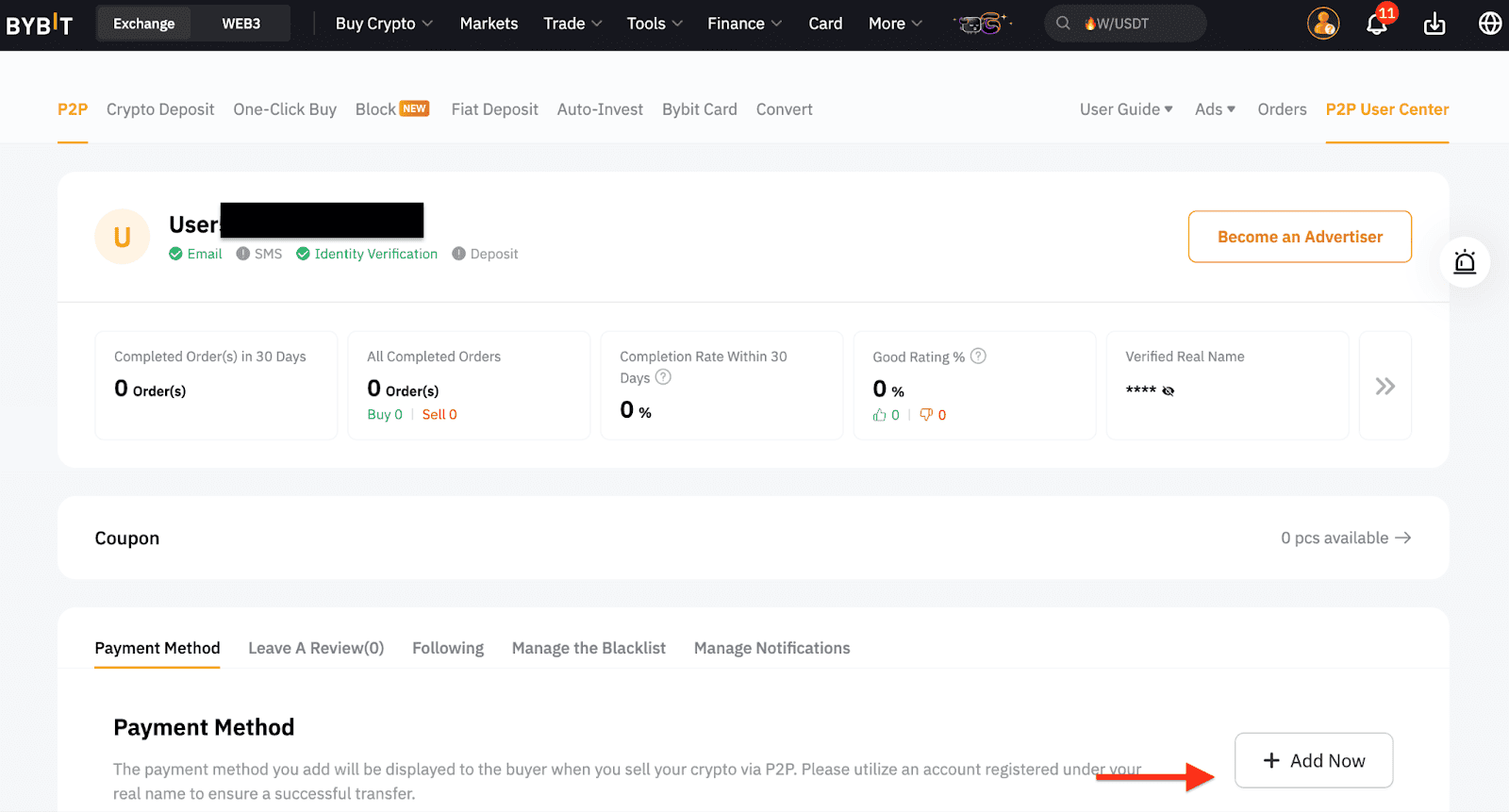Switch to the Following tab

click(x=448, y=648)
